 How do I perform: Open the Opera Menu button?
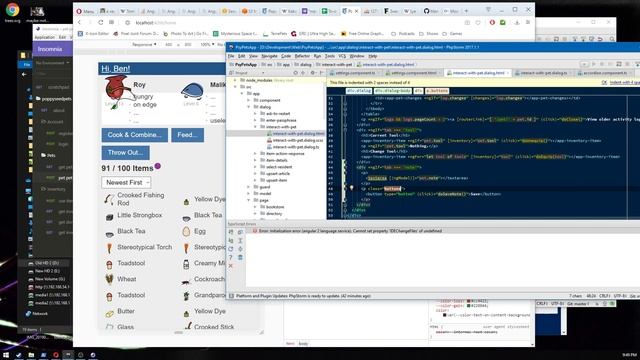[85, 11]
